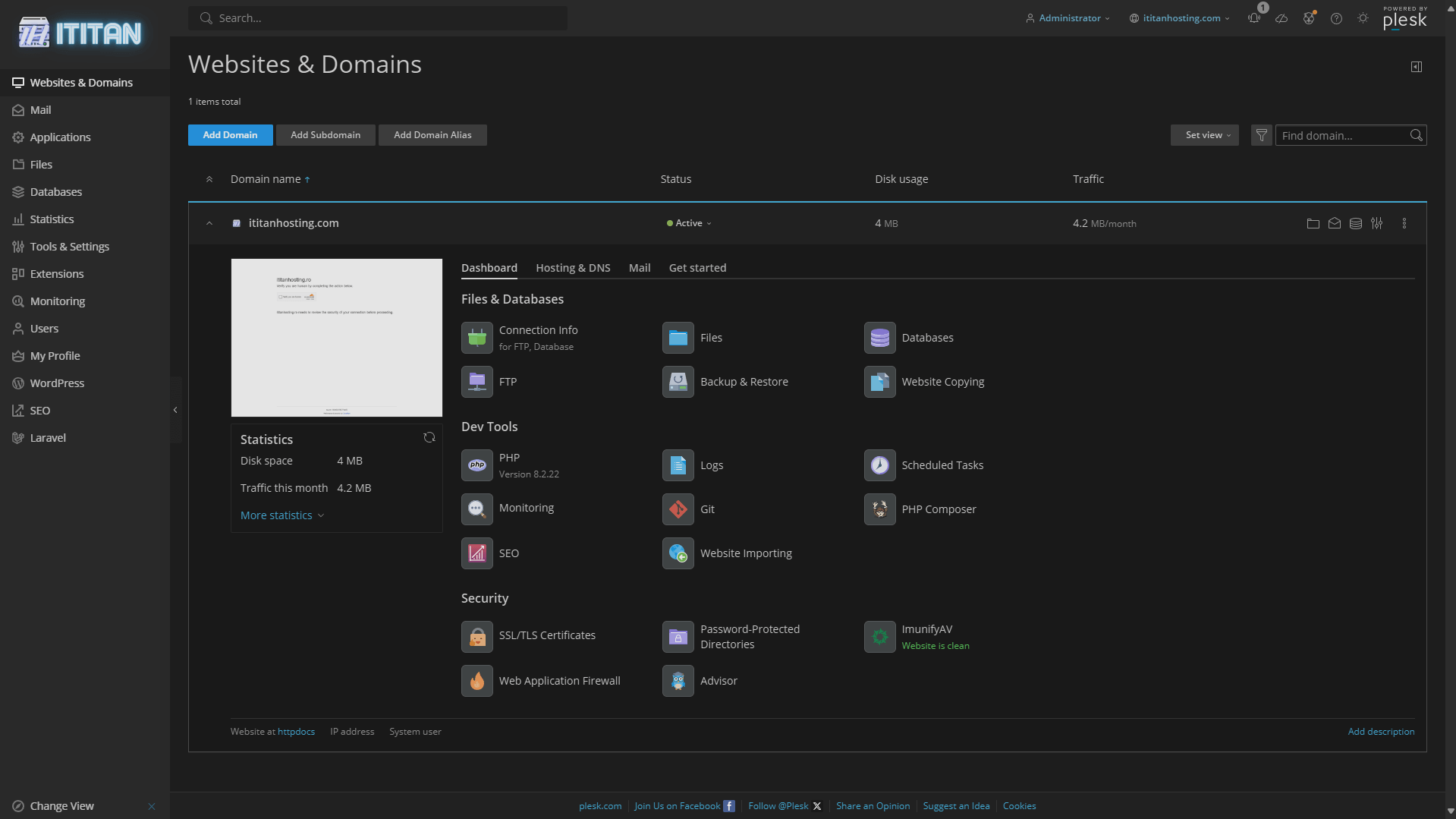Open Databases icon in dashboard
The image size is (1456, 819).
[879, 338]
